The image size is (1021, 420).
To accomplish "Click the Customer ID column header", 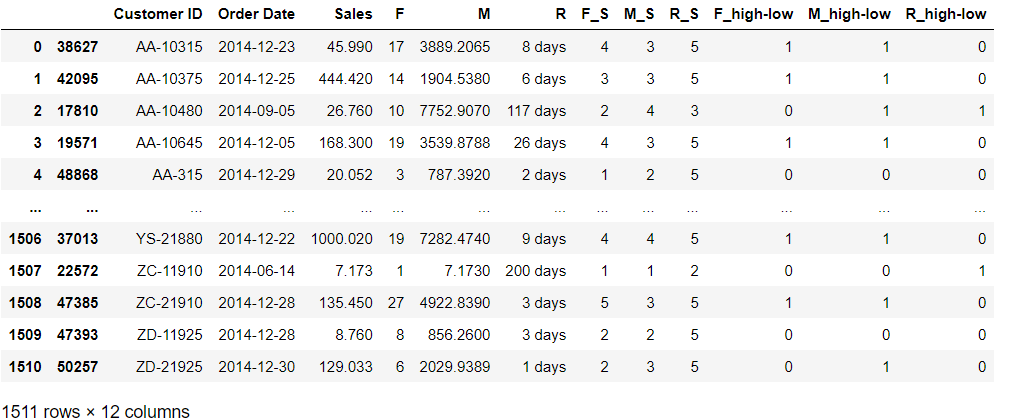I will (158, 14).
